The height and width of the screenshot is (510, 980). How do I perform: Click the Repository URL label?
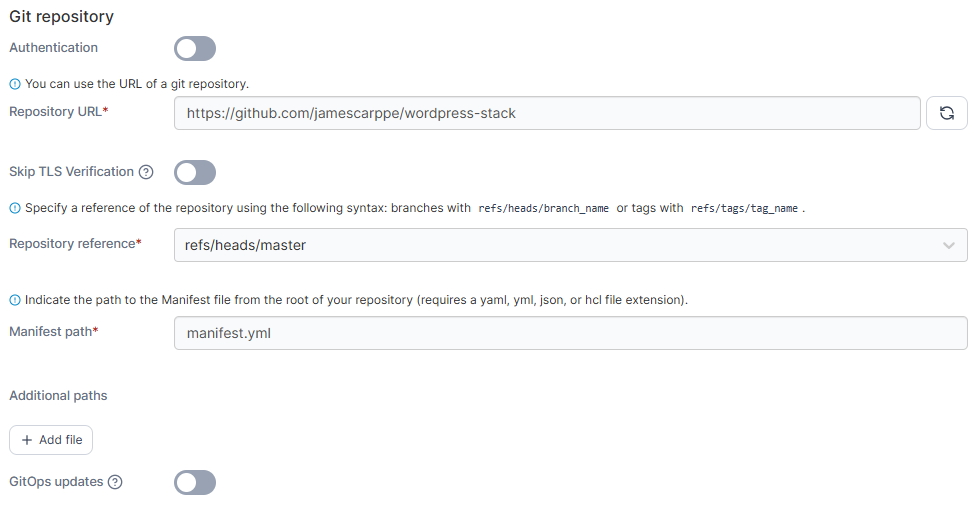pyautogui.click(x=56, y=112)
